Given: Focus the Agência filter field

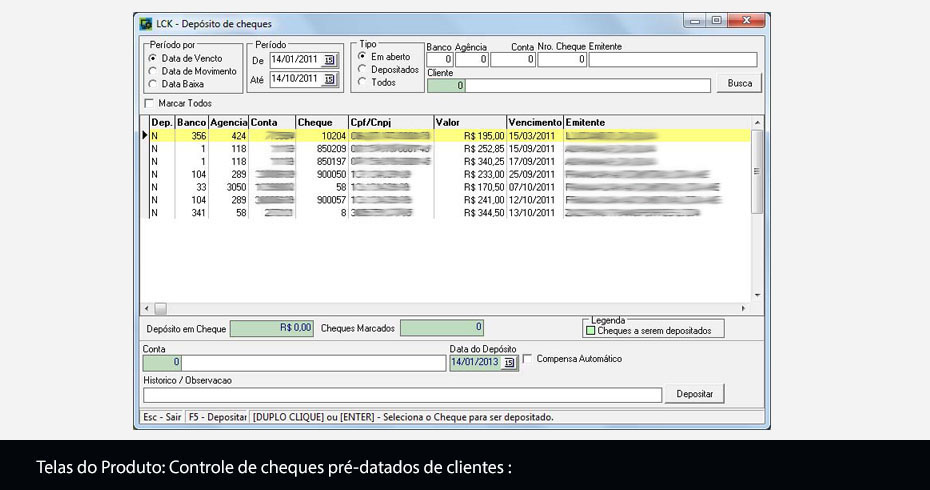Looking at the screenshot, I should (x=472, y=59).
